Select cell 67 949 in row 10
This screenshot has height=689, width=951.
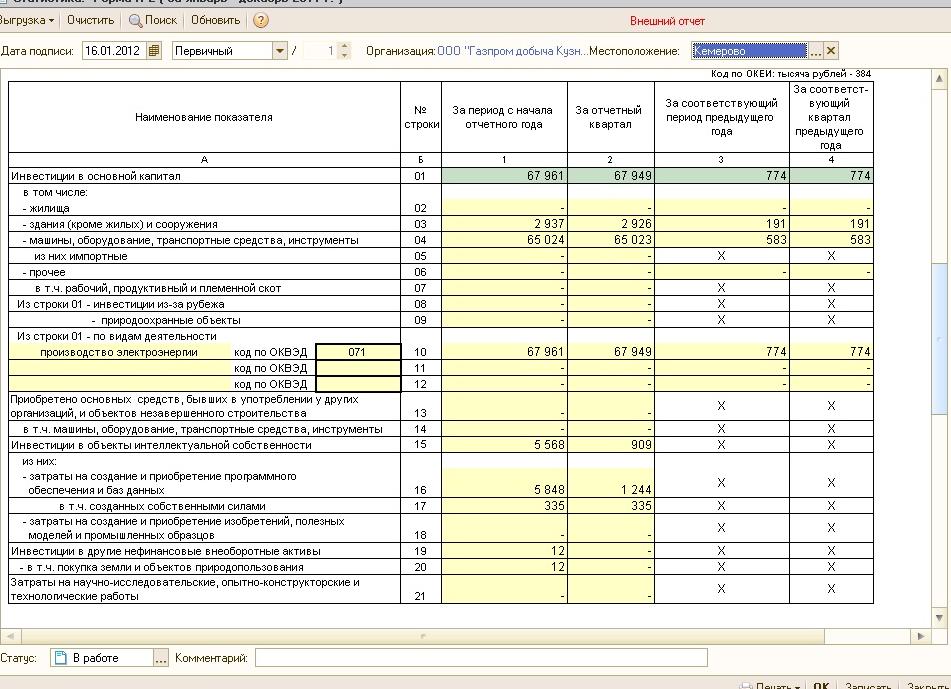coord(611,352)
